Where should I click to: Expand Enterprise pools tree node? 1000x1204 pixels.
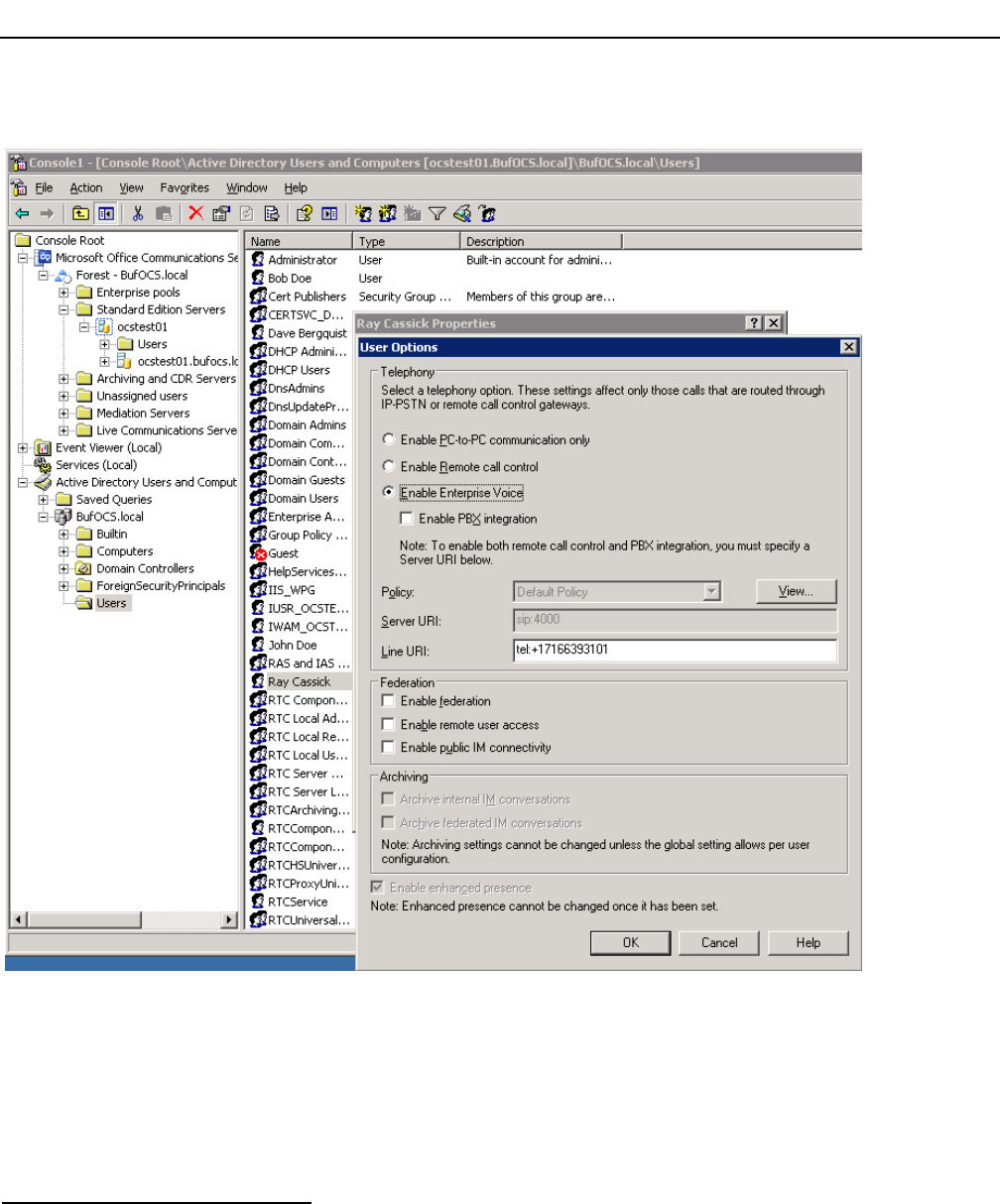tap(63, 293)
